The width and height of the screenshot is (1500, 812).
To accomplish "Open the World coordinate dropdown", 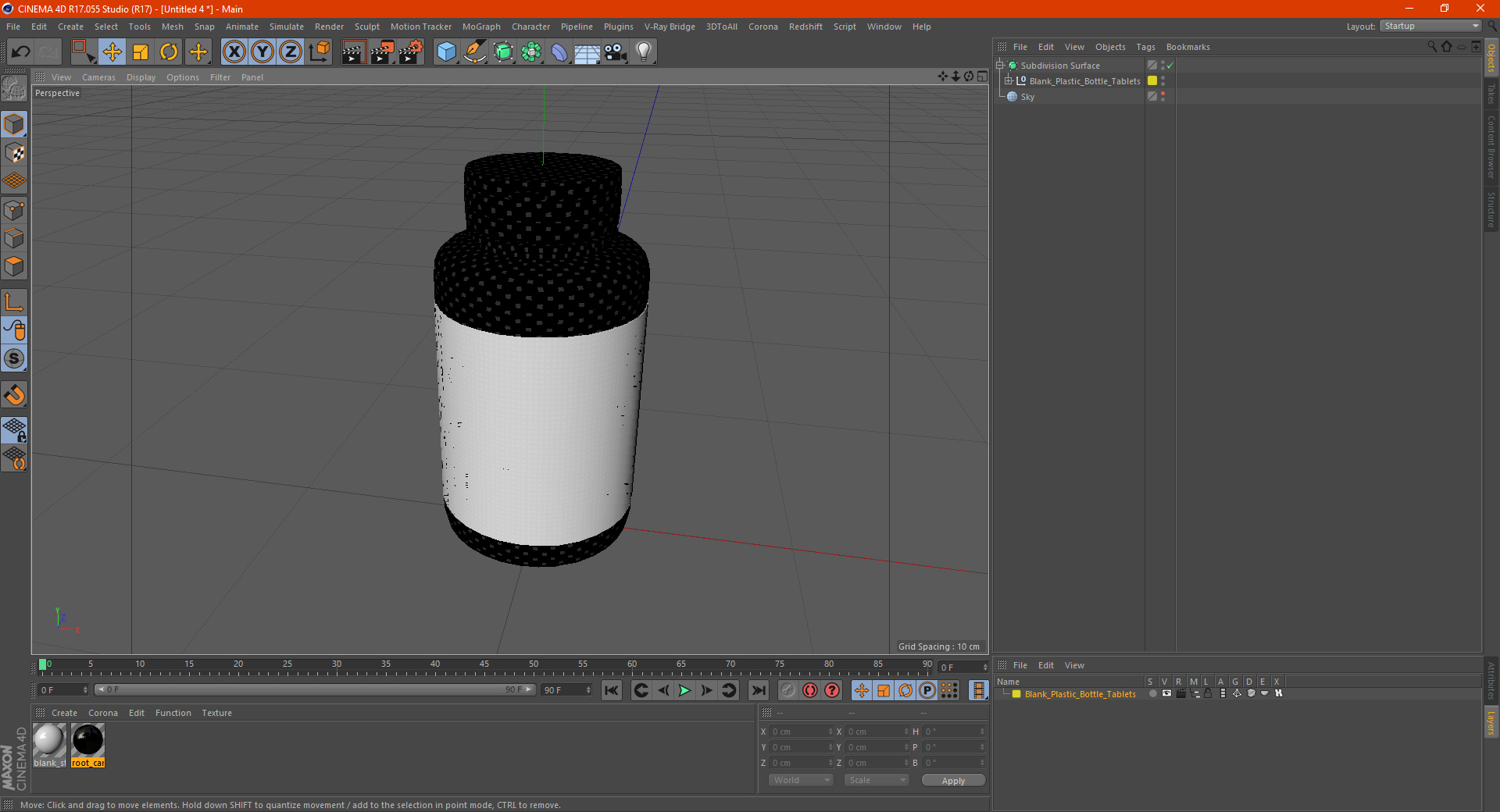I will tap(801, 780).
